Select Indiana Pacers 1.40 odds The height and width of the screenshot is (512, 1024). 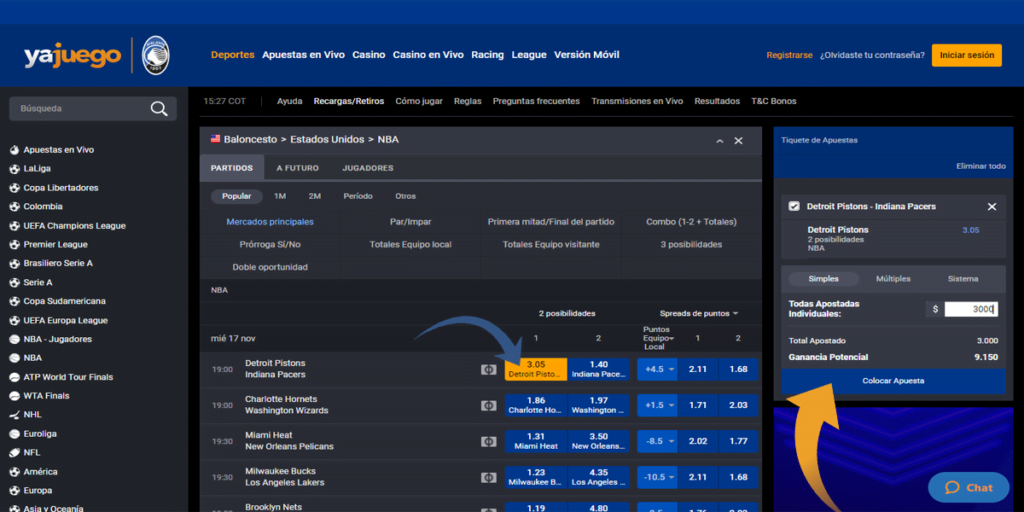tap(599, 369)
